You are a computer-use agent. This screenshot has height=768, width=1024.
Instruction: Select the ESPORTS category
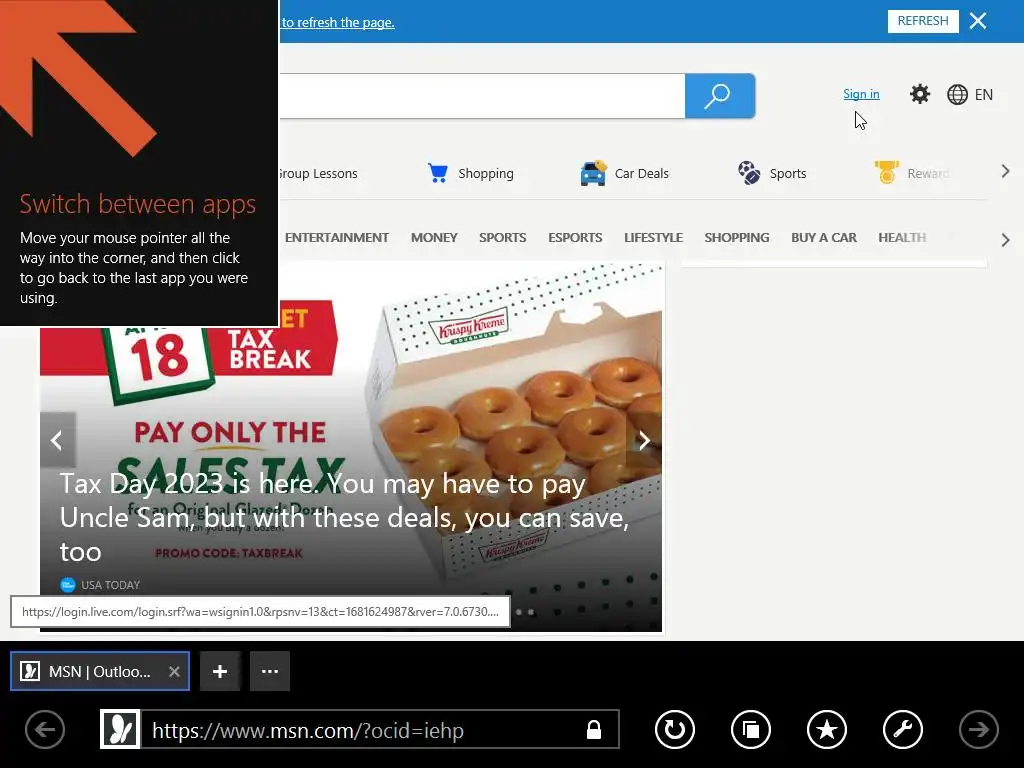point(575,238)
